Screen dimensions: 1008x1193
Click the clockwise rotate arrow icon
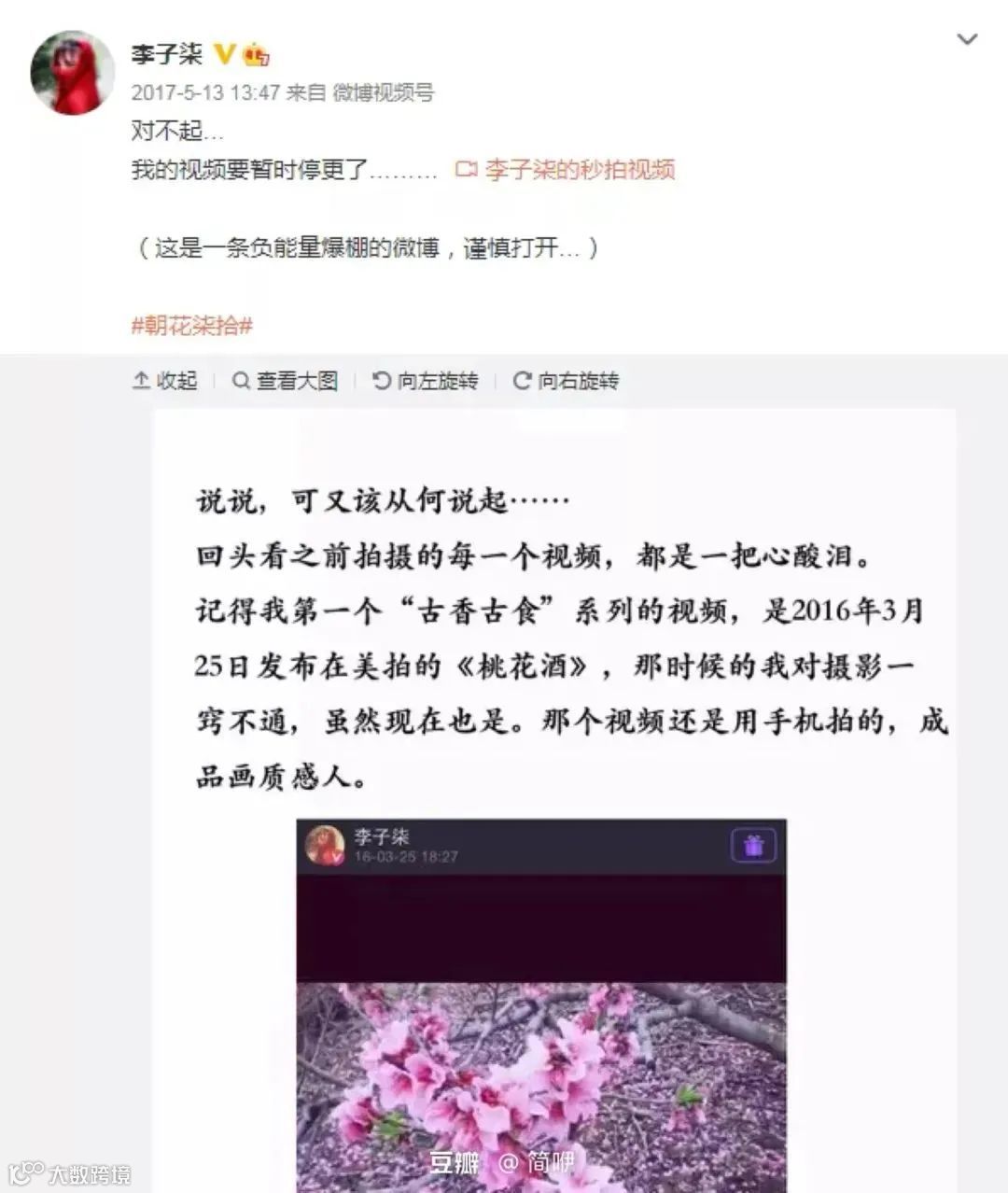522,381
